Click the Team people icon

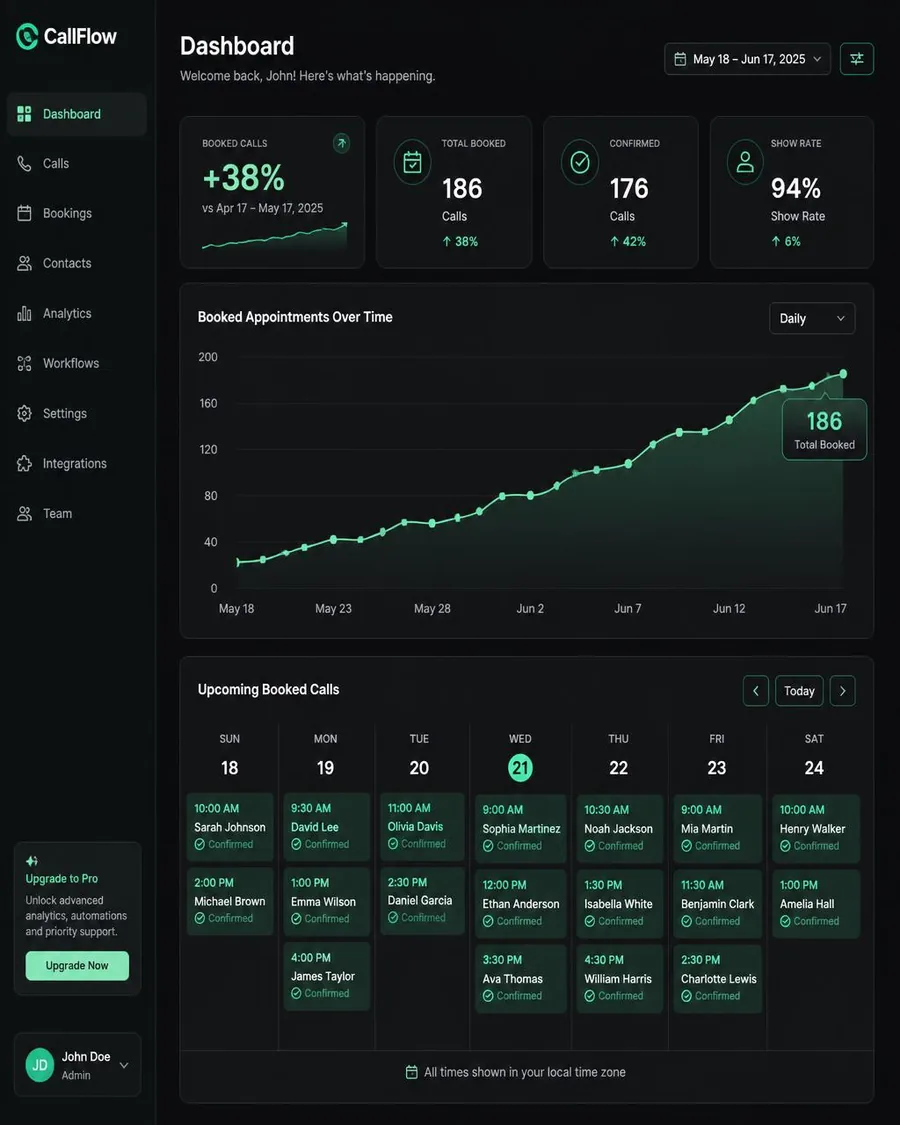pyautogui.click(x=24, y=514)
